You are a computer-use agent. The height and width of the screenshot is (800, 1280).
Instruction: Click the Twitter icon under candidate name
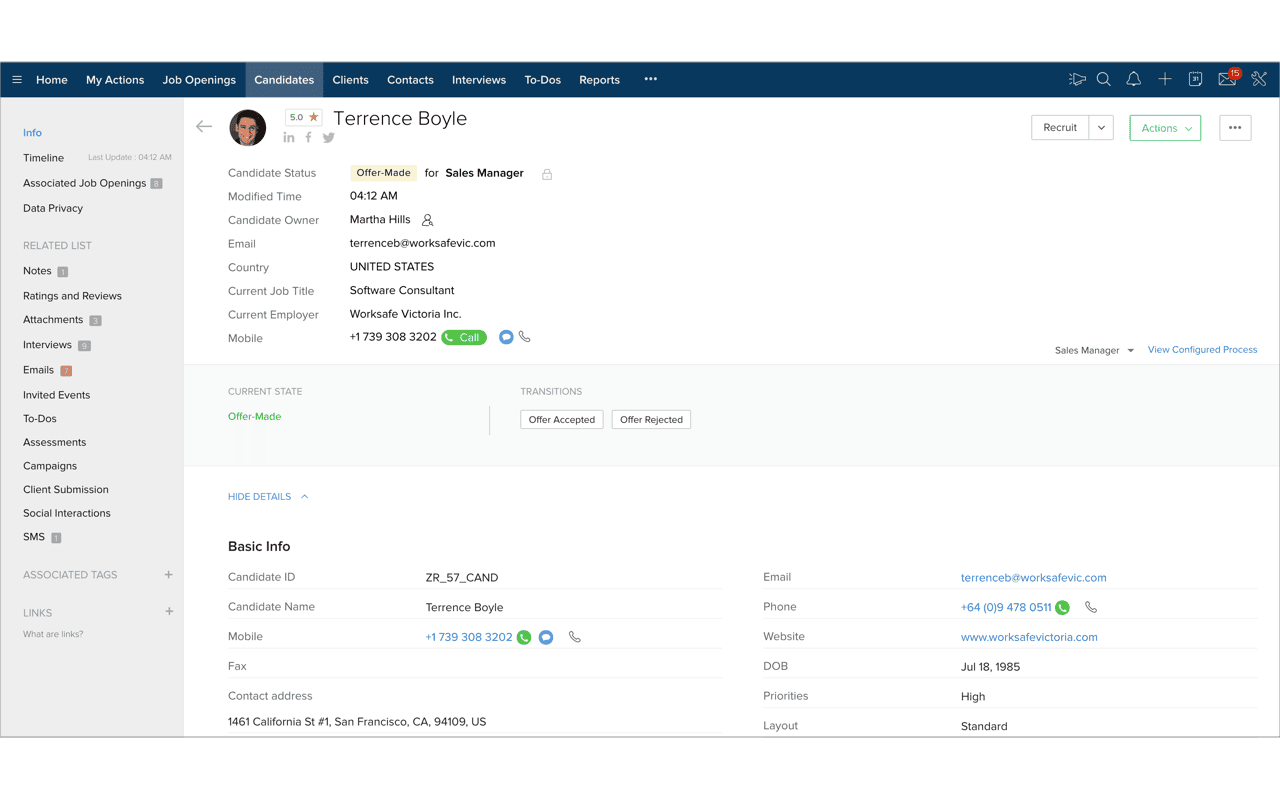(328, 138)
